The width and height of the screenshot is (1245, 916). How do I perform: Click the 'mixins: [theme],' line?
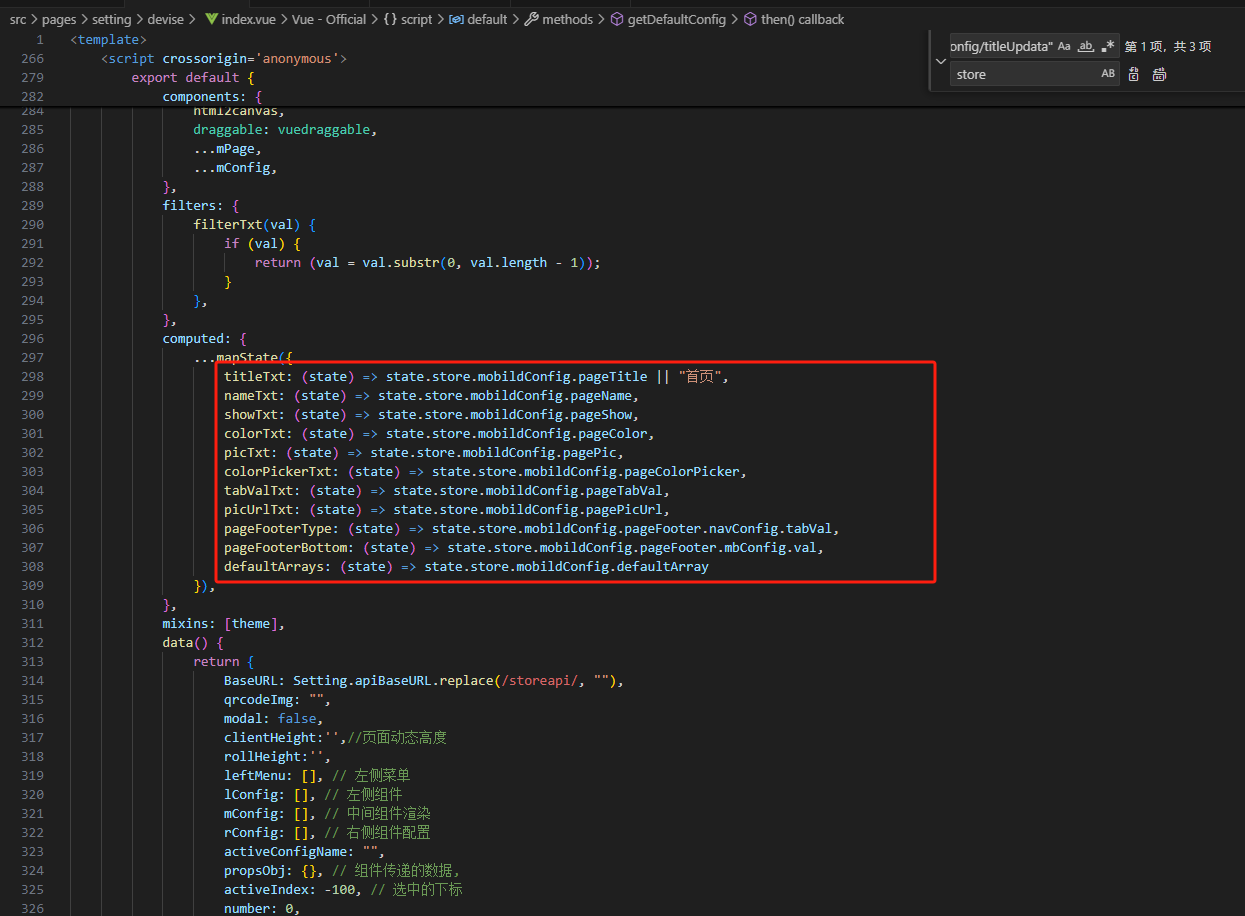(x=224, y=623)
